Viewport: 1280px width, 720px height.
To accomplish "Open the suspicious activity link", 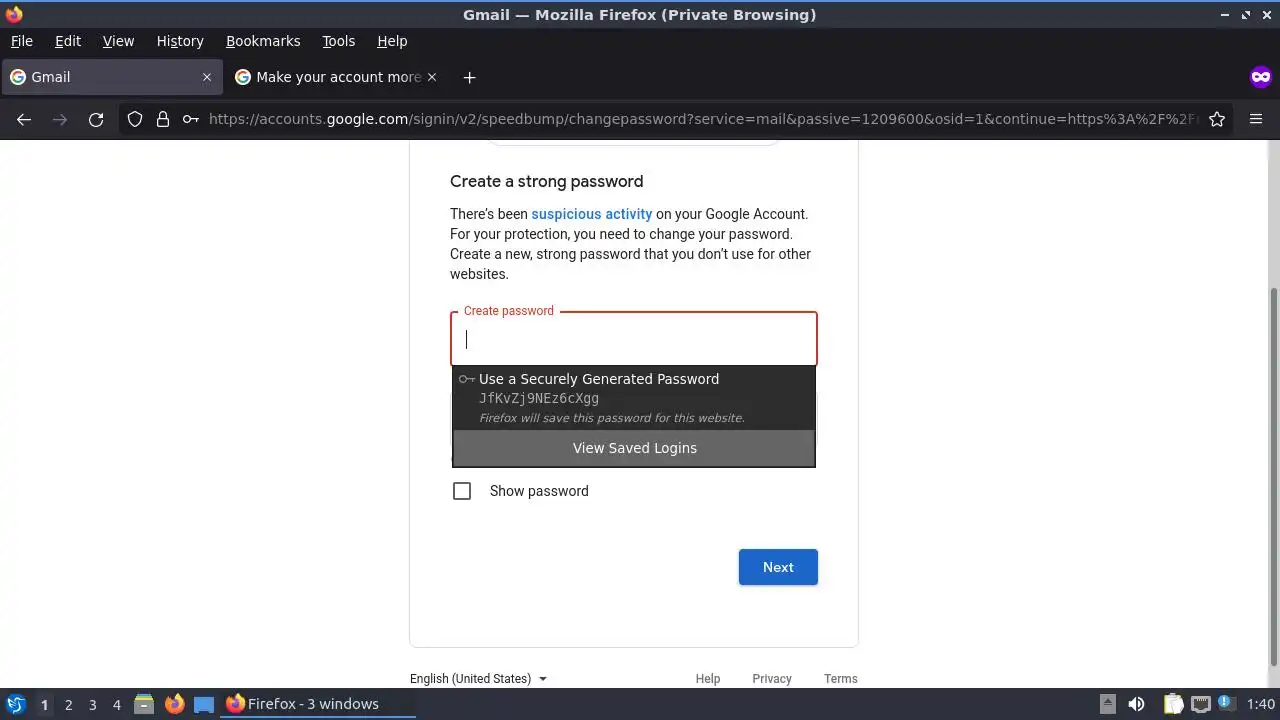I will point(591,214).
